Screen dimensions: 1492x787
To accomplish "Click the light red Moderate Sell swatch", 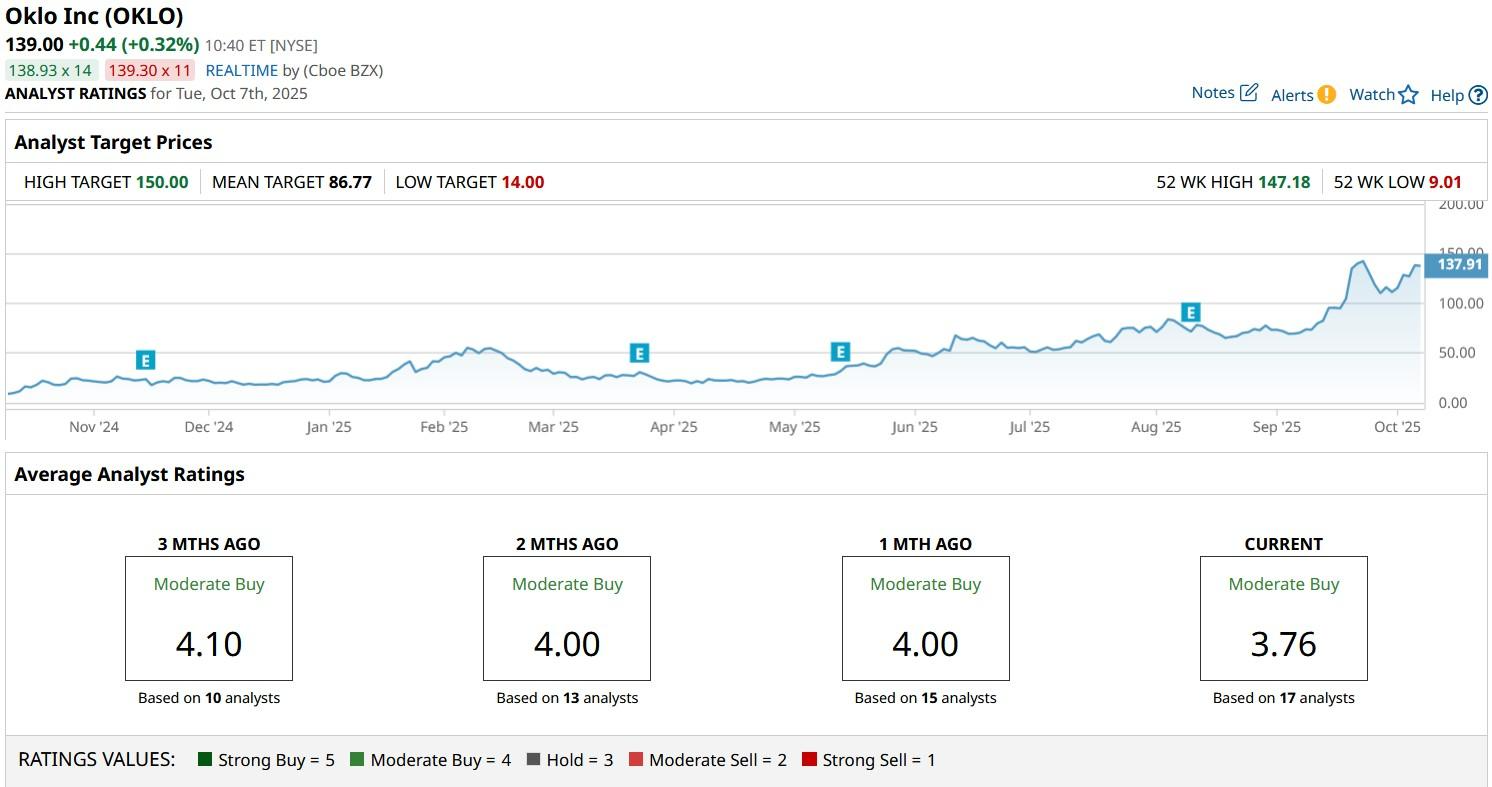I will [636, 760].
